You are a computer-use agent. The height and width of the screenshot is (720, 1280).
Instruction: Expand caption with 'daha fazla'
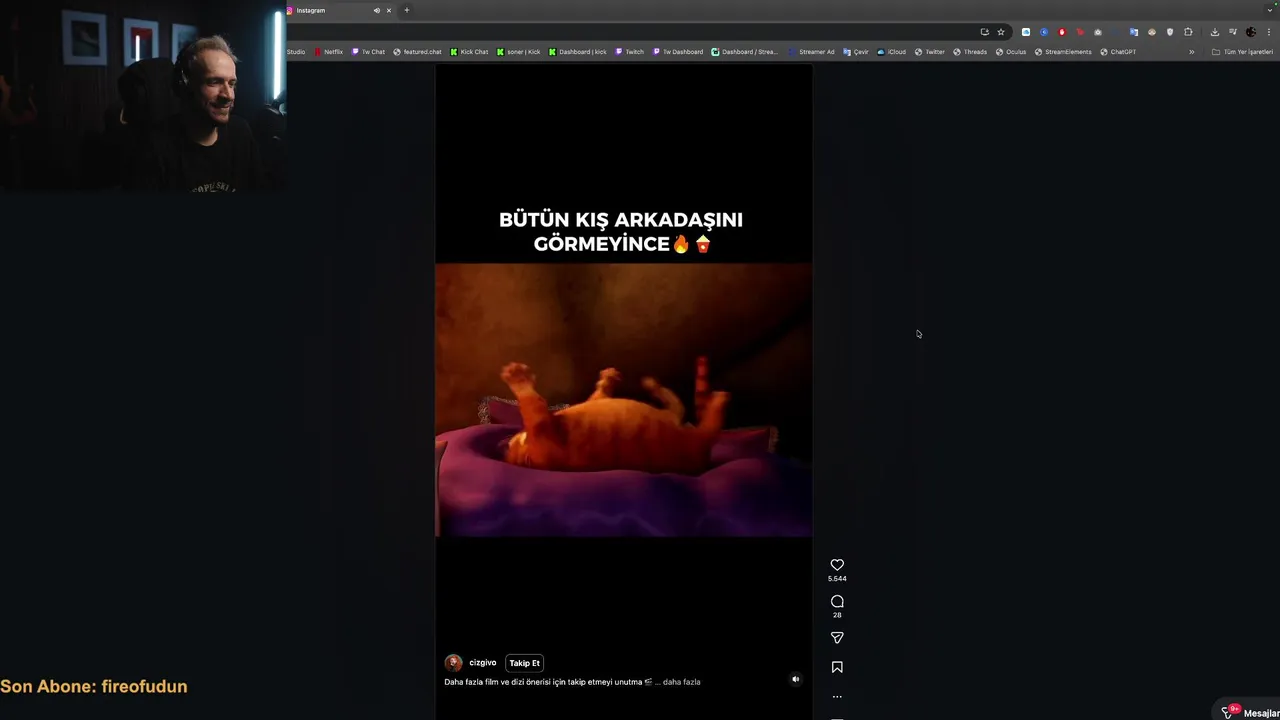(681, 682)
